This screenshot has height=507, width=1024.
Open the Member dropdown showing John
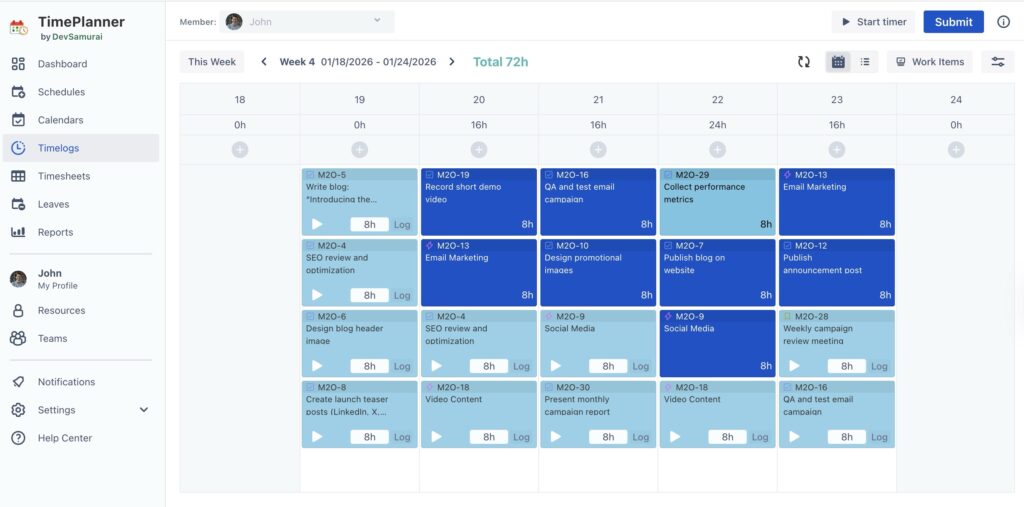[x=308, y=21]
